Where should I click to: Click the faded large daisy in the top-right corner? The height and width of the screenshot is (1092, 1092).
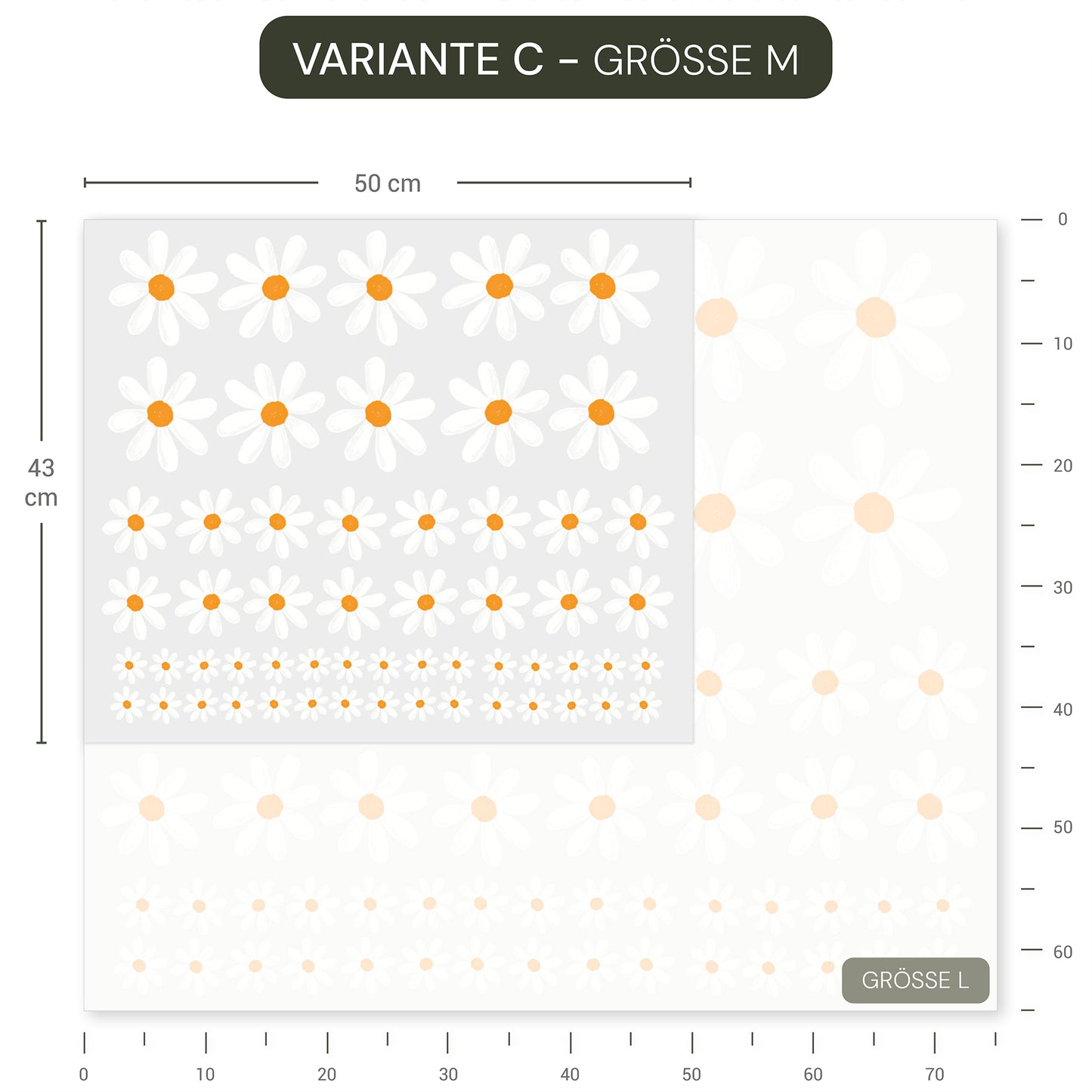875,317
